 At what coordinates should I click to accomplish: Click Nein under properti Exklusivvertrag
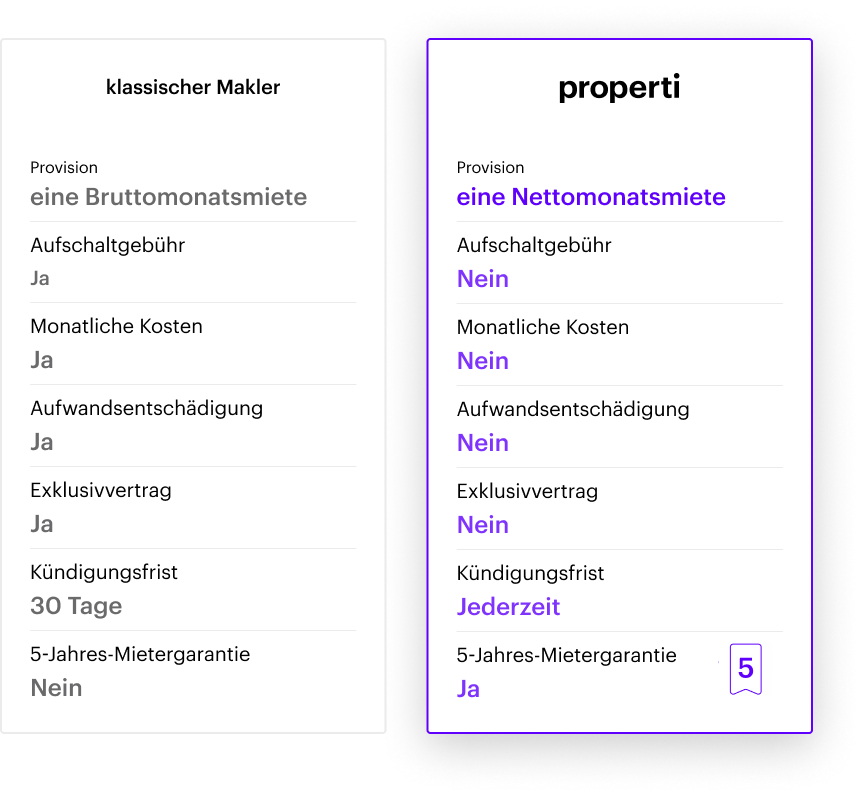tap(483, 525)
